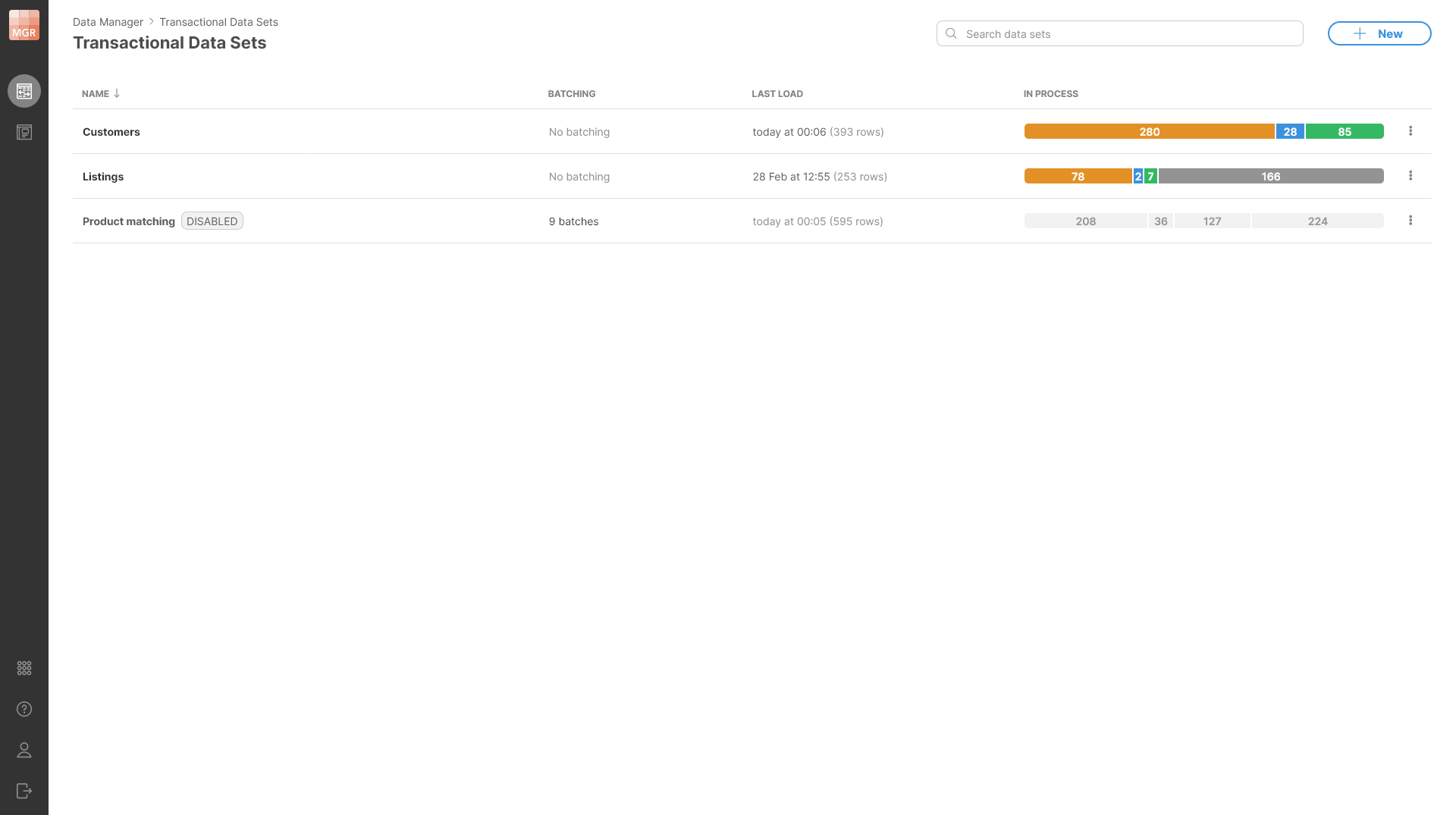Open the reports panel icon below the active sidebar icon
The width and height of the screenshot is (1456, 815).
(x=24, y=132)
